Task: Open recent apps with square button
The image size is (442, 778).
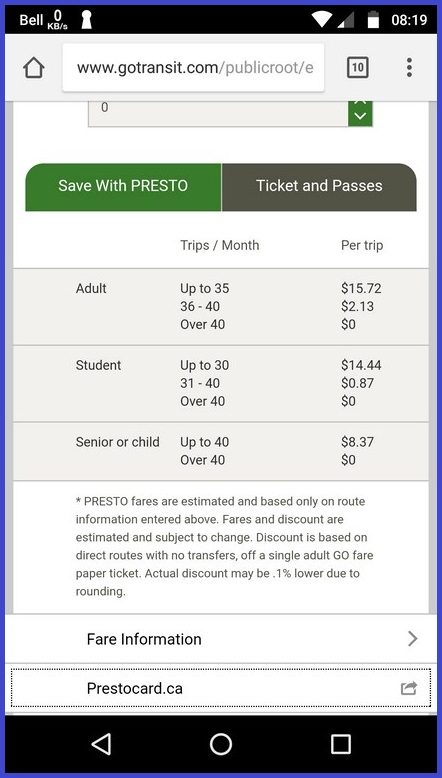Action: click(x=340, y=744)
